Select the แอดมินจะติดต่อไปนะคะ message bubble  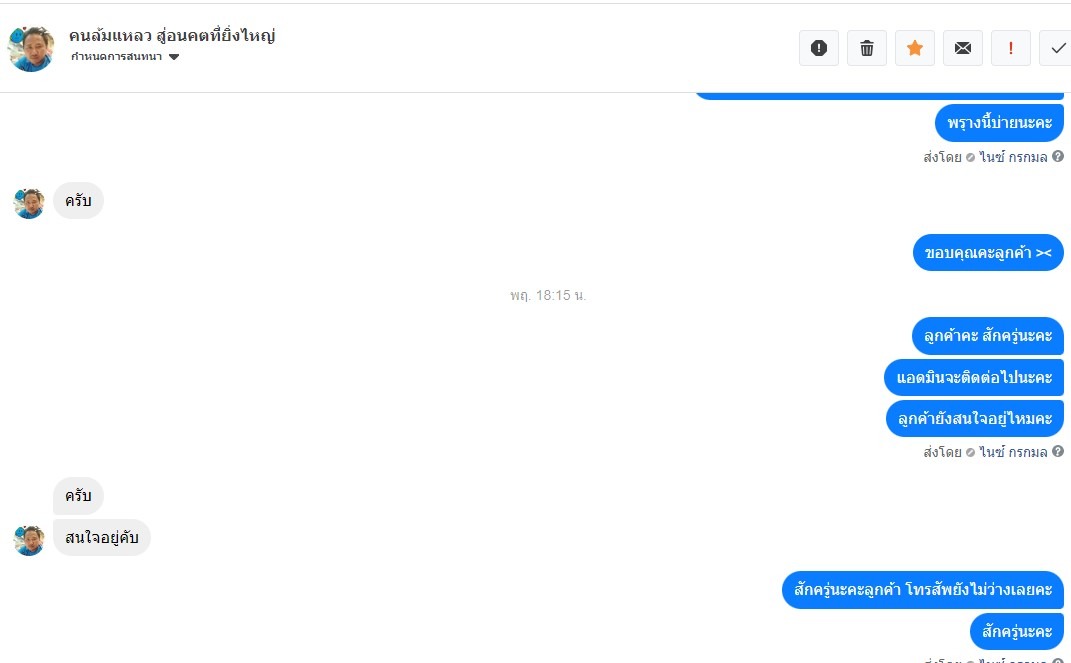point(974,378)
